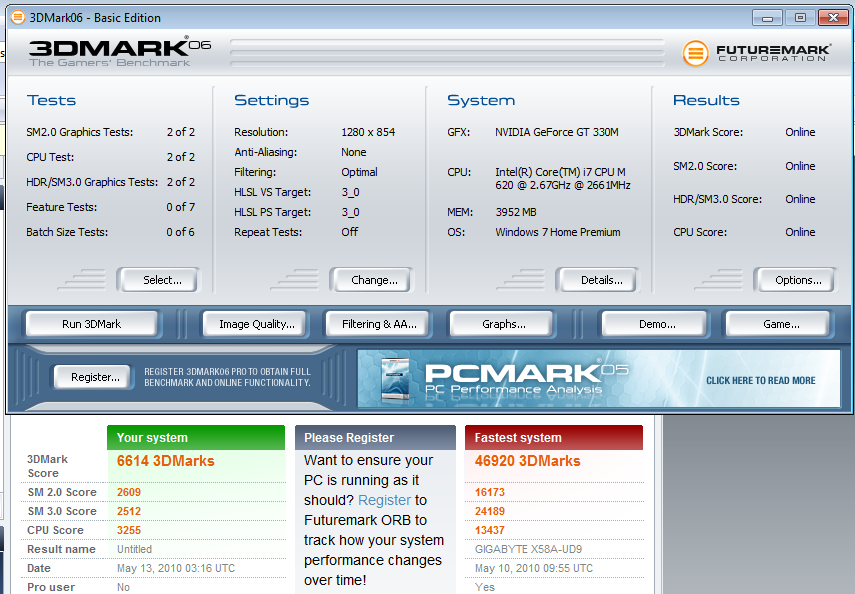Click the Futuremark Corporation orange logo

695,53
